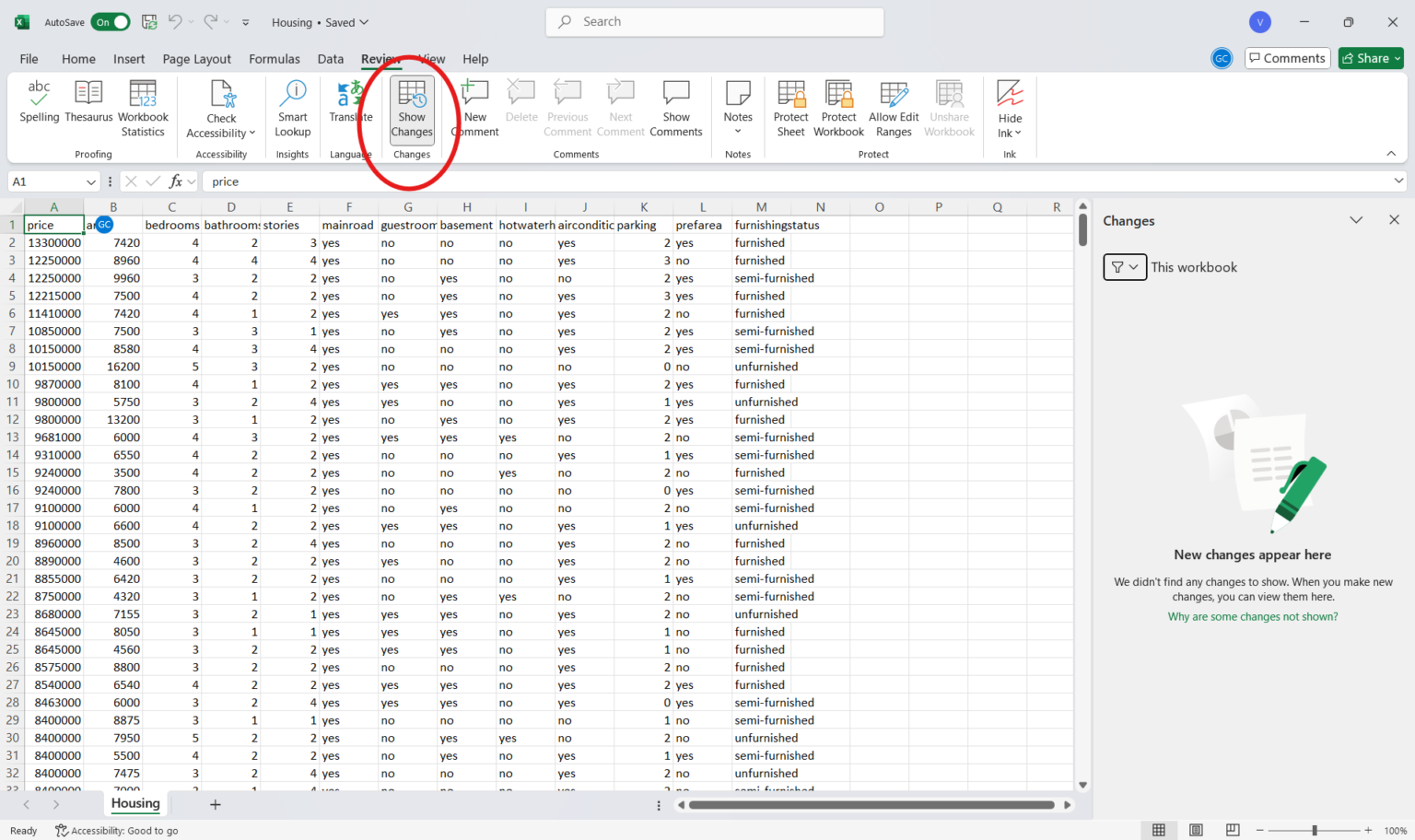Click inside the Search box
The image size is (1415, 840).
pyautogui.click(x=714, y=21)
